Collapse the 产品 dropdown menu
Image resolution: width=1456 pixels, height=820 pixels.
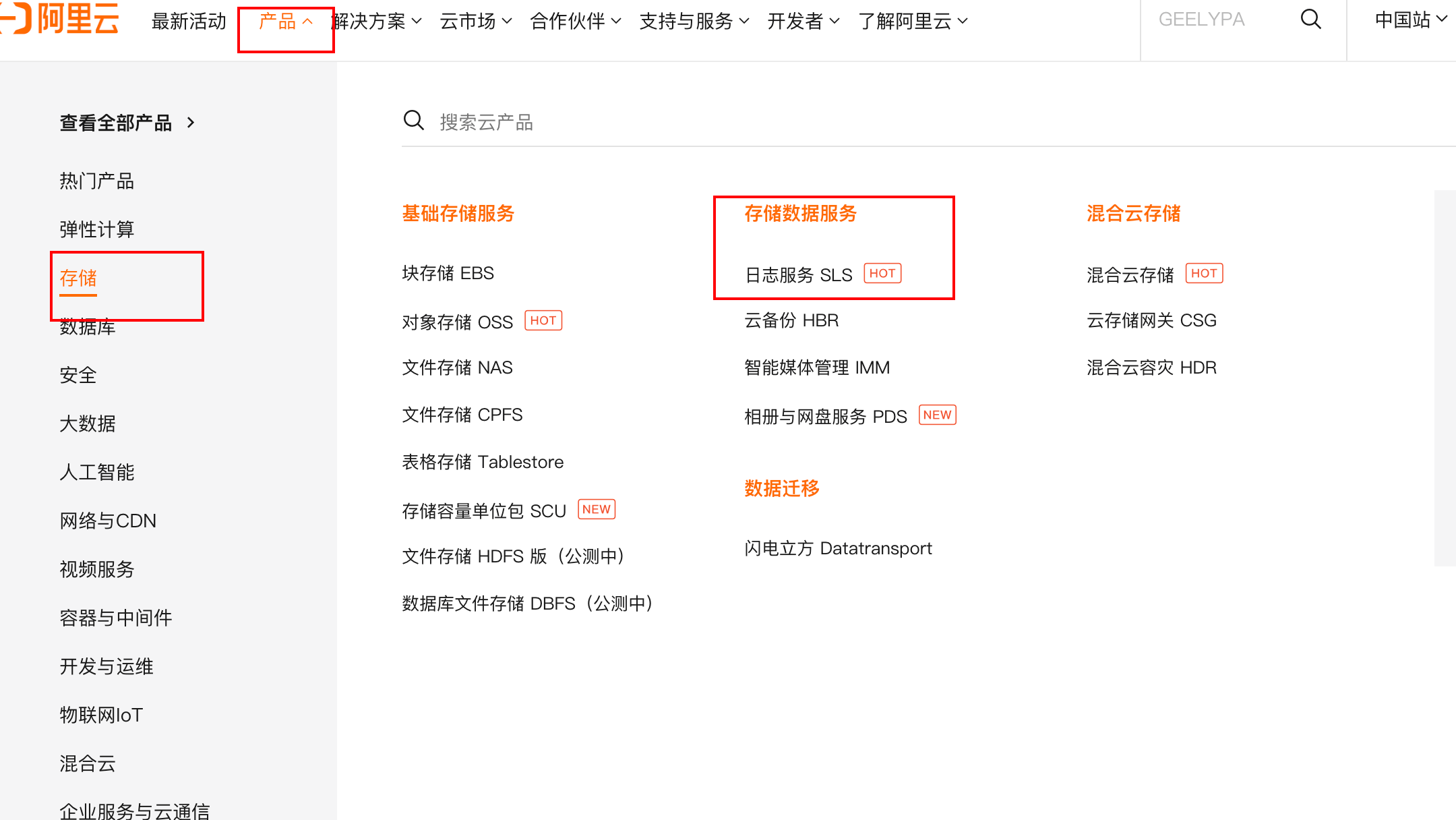pos(286,22)
